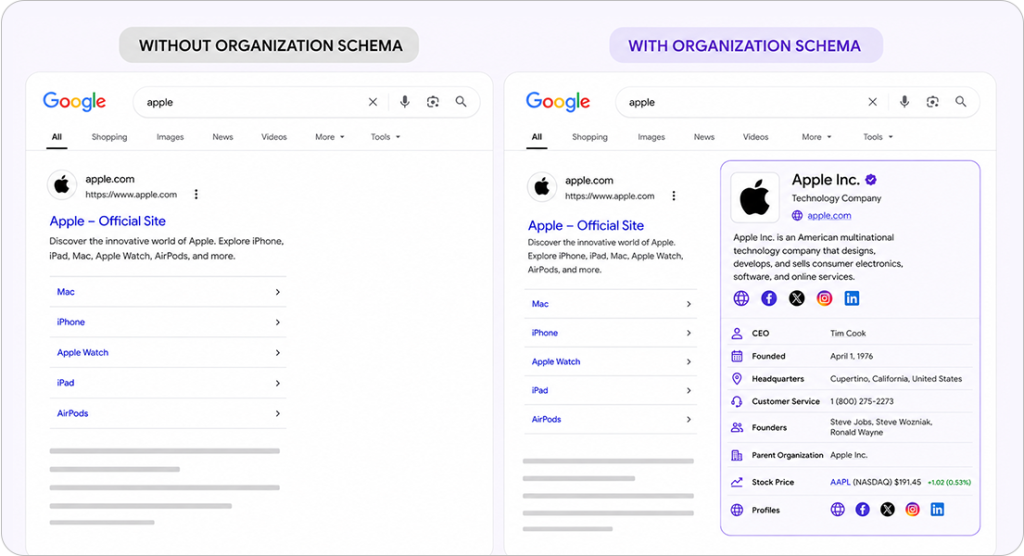
Task: Click LinkedIn icon below the Apple Inc. description
Action: [x=852, y=299]
